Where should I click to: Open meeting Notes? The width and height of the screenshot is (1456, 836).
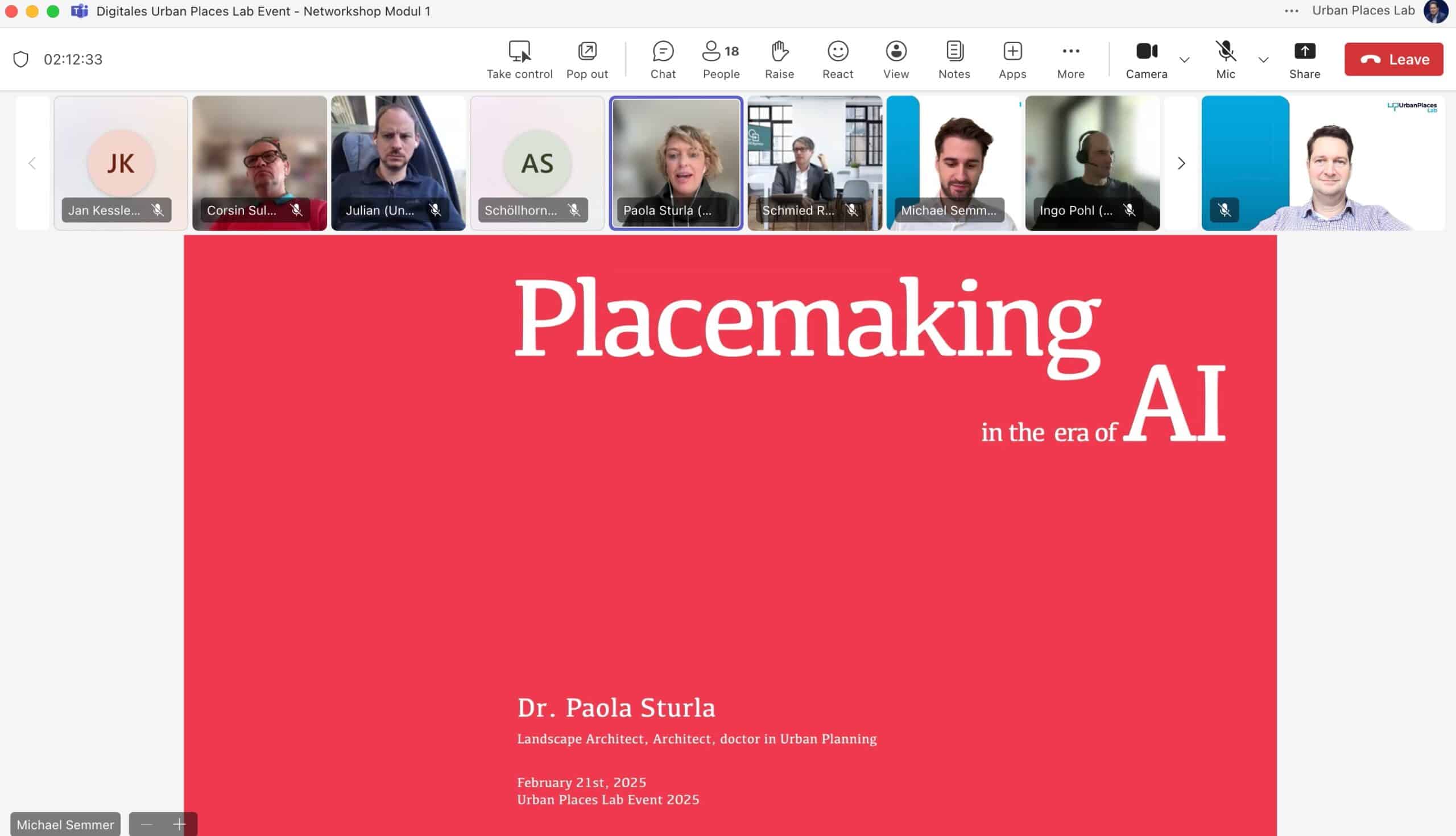pyautogui.click(x=954, y=59)
